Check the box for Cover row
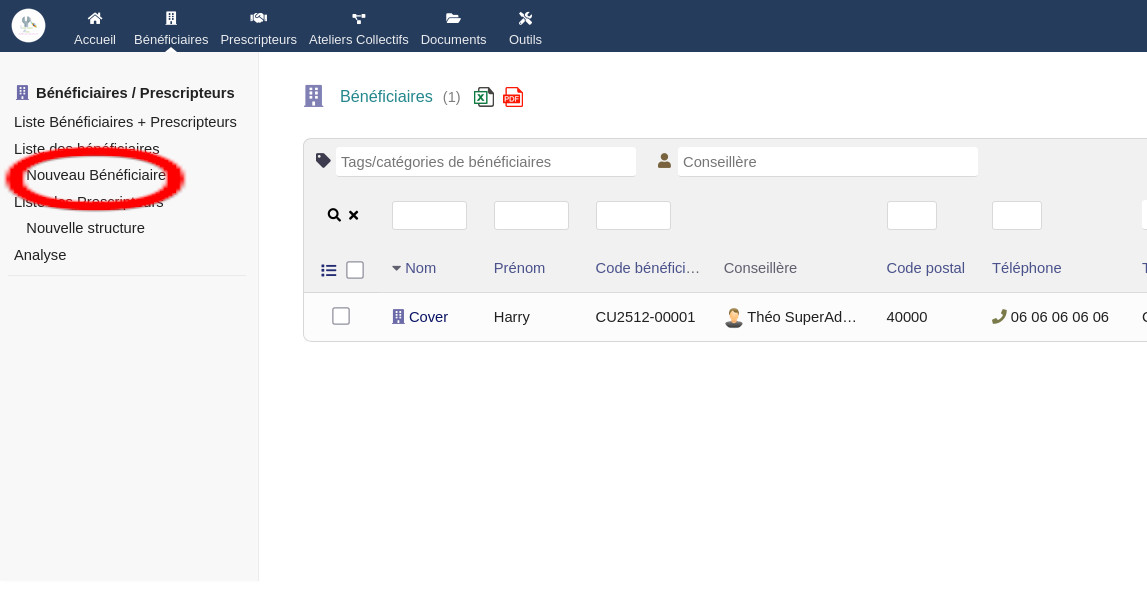1147x600 pixels. (x=341, y=316)
